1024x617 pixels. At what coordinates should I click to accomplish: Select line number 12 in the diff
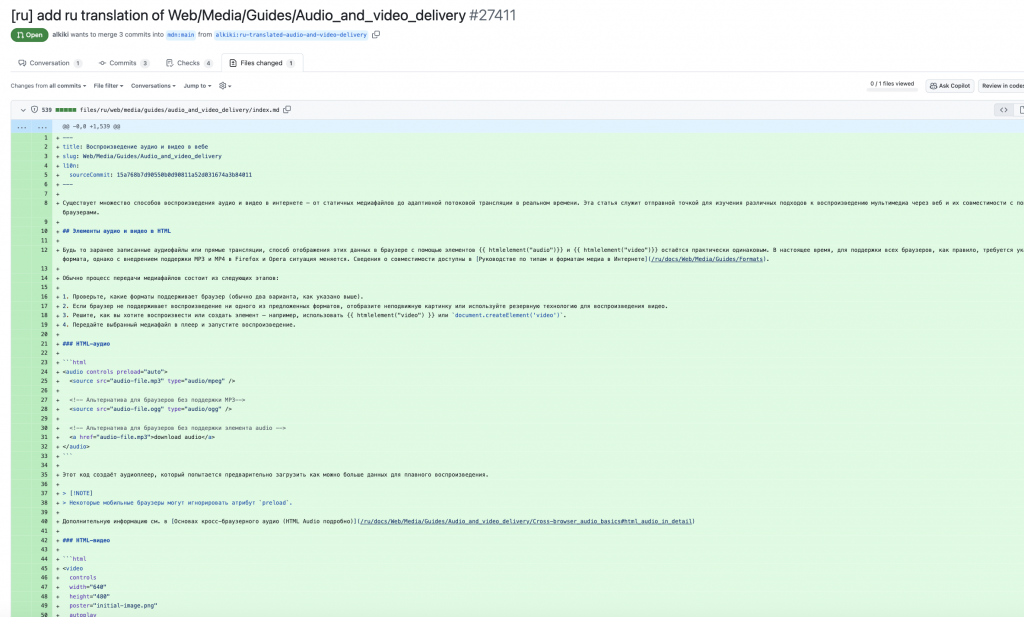45,249
